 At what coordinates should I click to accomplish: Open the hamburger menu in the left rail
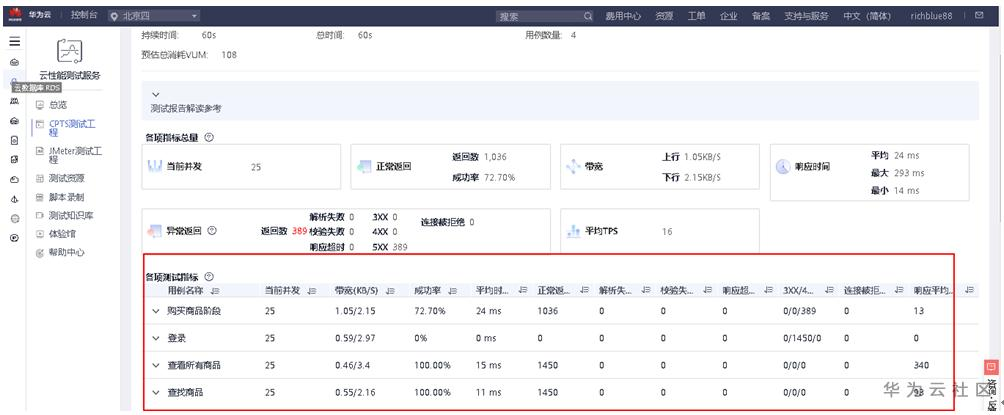[14, 42]
